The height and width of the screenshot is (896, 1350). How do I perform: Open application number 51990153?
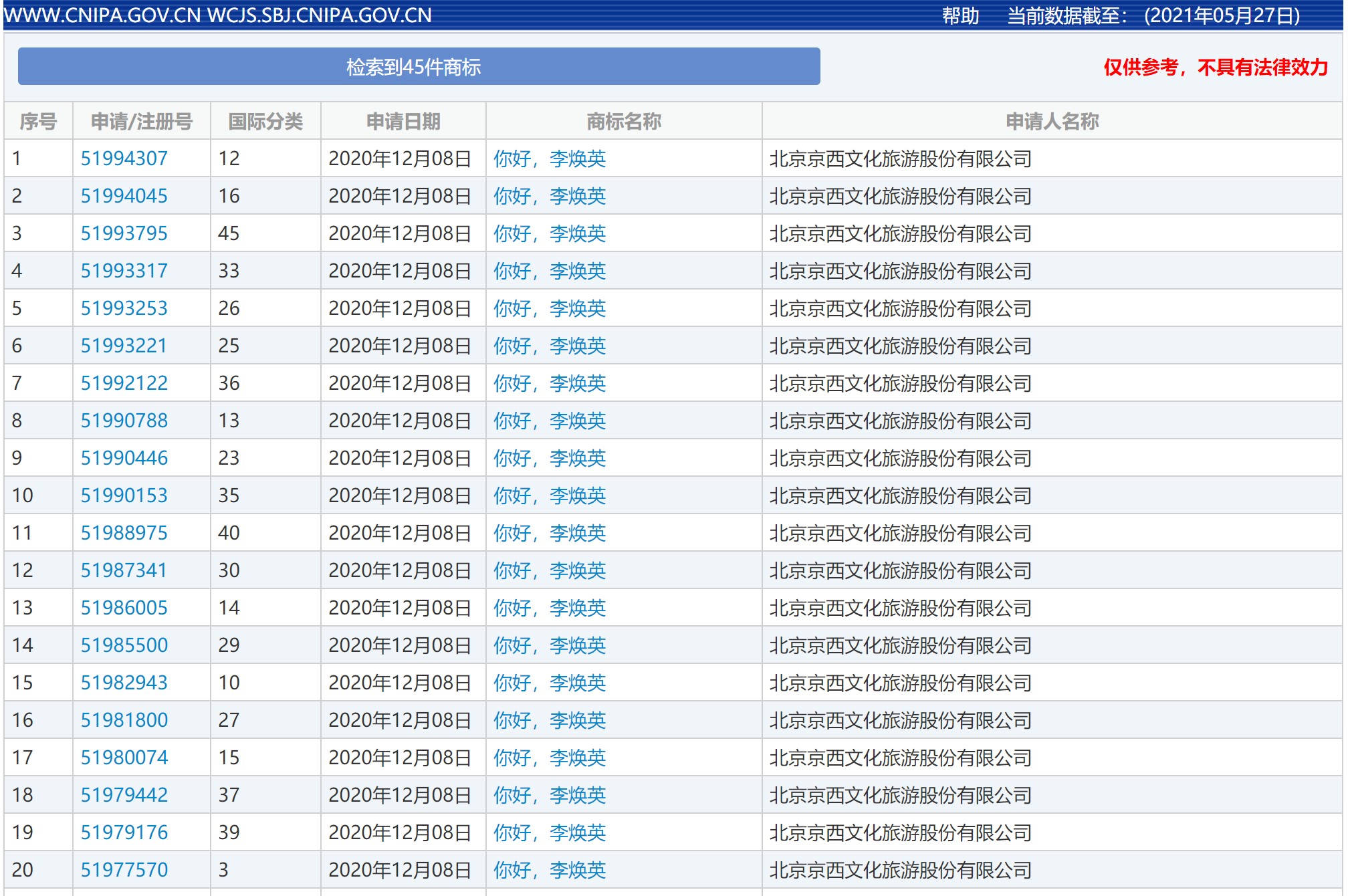124,495
